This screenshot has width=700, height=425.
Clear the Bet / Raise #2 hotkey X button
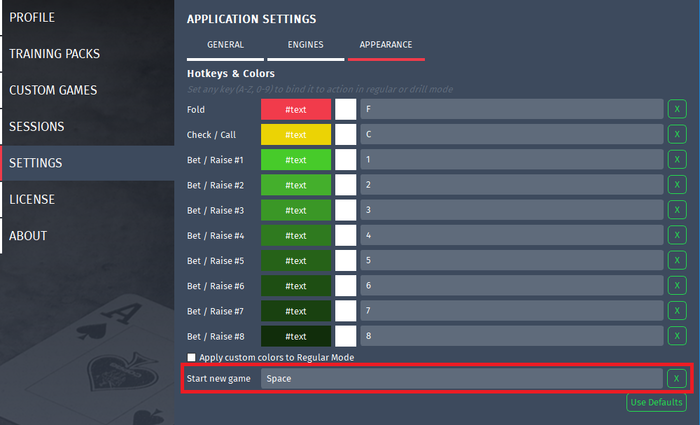(x=677, y=185)
